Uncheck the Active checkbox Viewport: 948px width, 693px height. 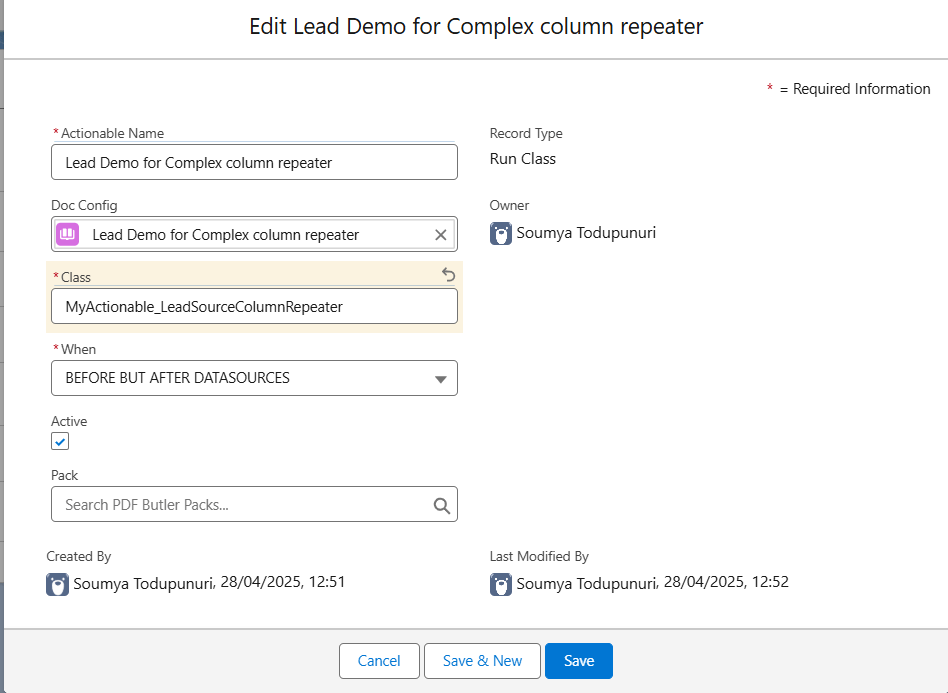click(x=60, y=441)
